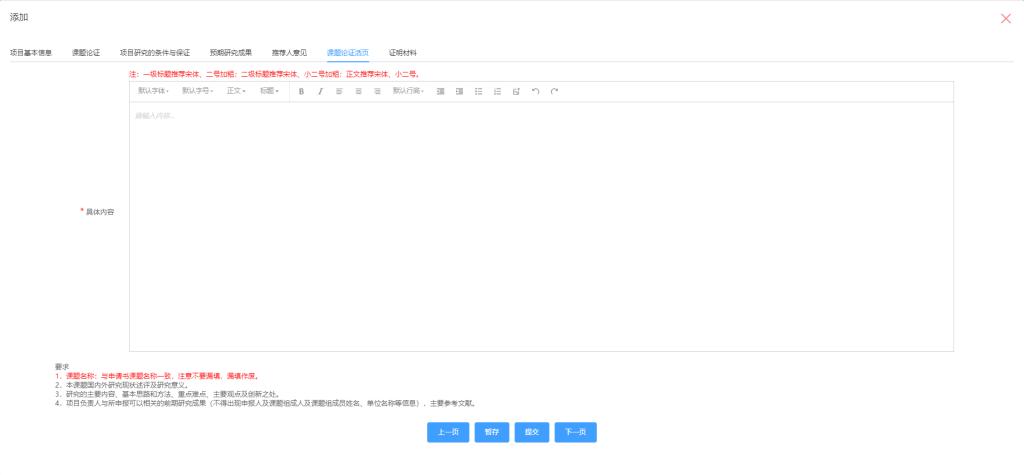This screenshot has width=1024, height=475.
Task: Right-align text using the toolbar icon
Action: point(377,91)
